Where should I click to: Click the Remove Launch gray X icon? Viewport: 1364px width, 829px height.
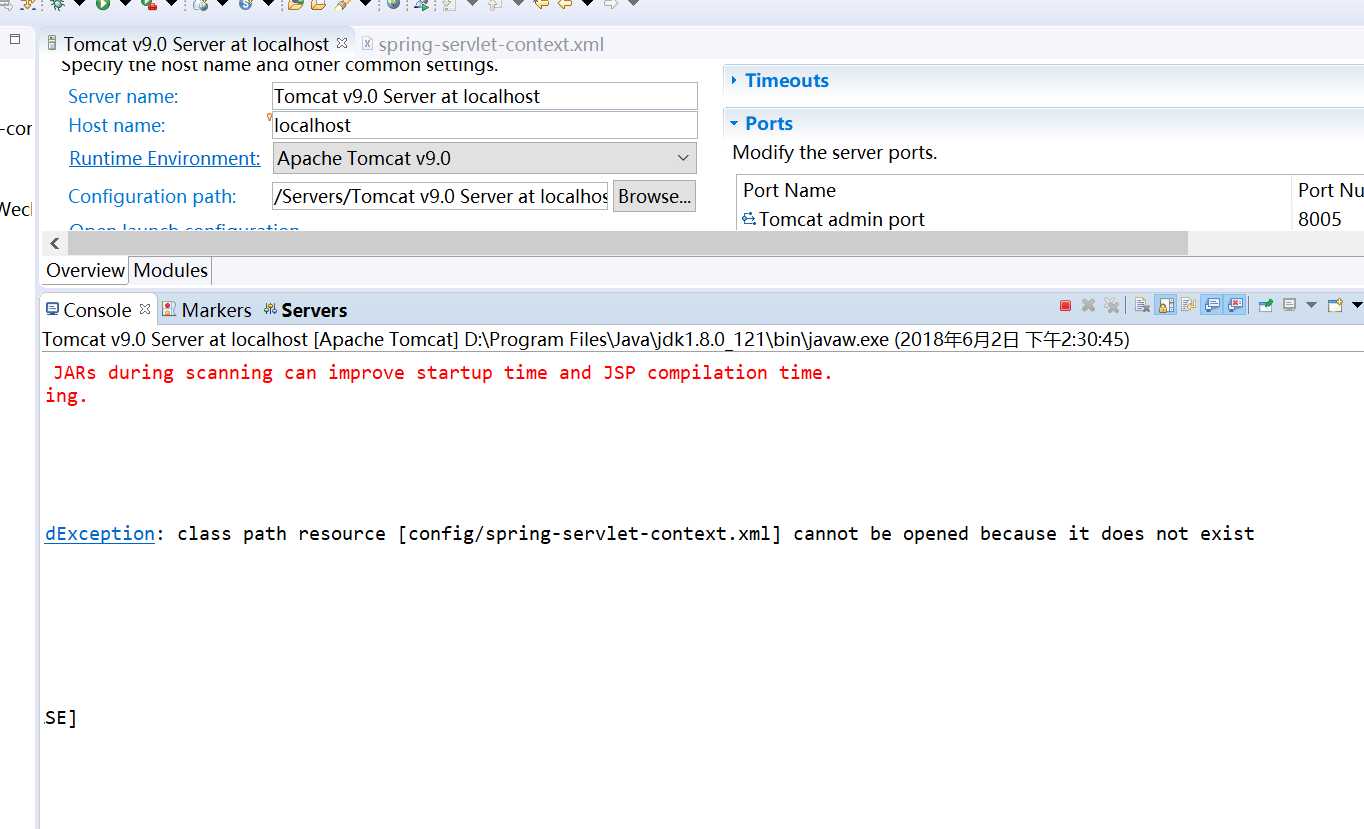point(1088,306)
